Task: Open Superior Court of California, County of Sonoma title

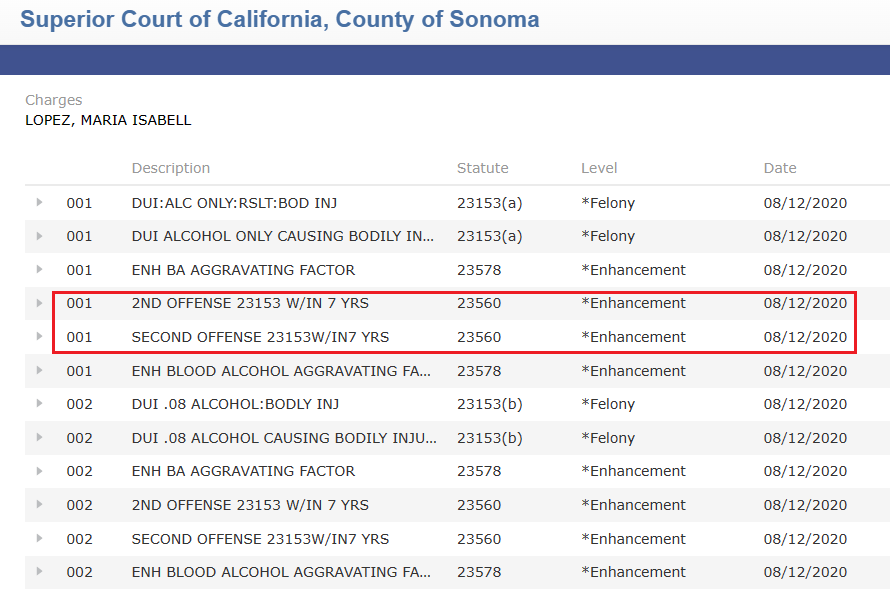Action: point(280,19)
